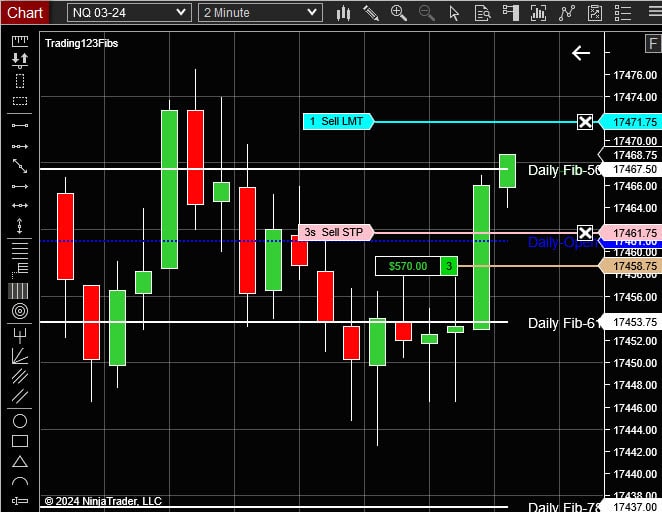This screenshot has height=512, width=662.
Task: Open the strategy playbook clipboard icon
Action: click(594, 13)
